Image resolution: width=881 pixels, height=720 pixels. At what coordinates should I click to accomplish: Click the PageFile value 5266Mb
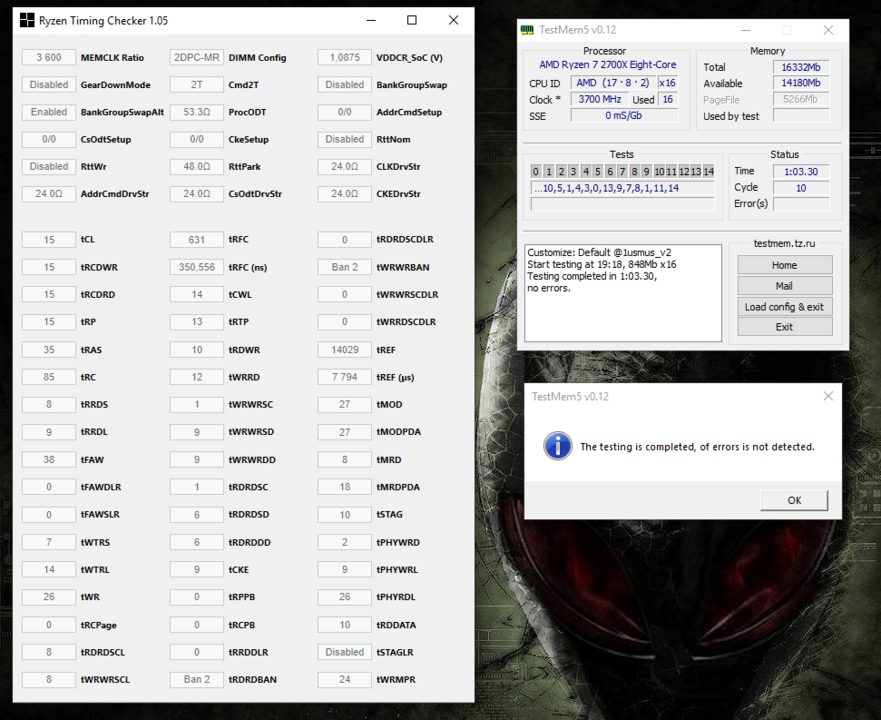click(x=801, y=99)
